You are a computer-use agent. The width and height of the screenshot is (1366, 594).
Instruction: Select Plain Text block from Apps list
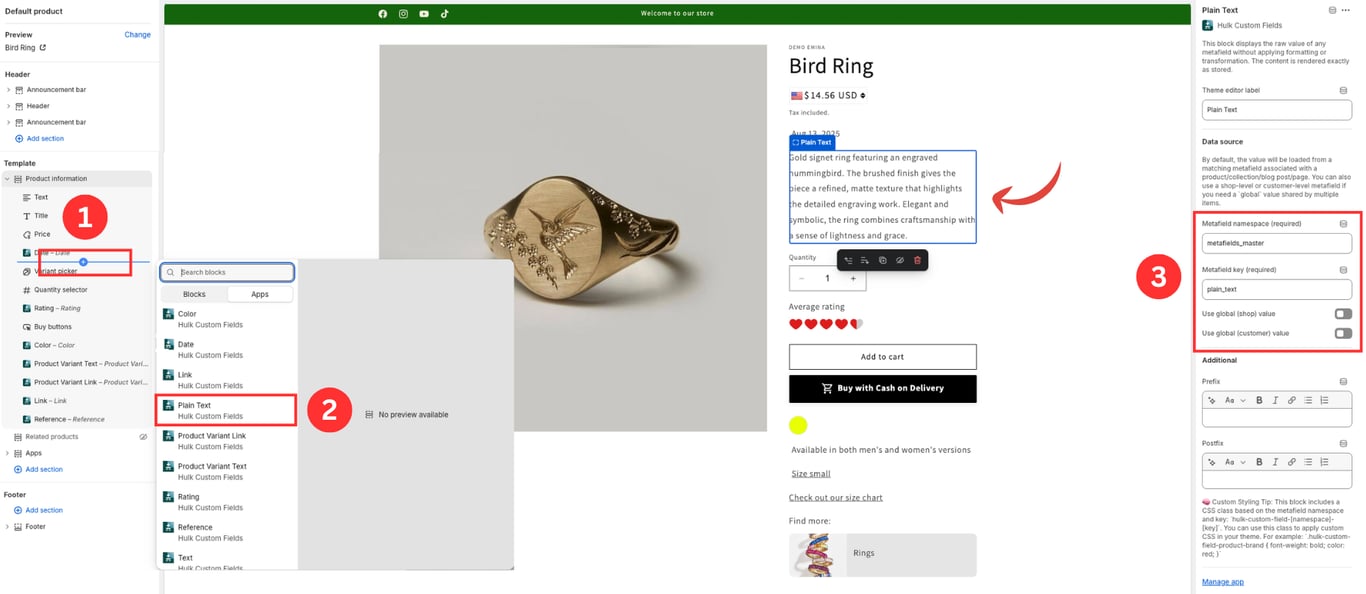pos(227,410)
